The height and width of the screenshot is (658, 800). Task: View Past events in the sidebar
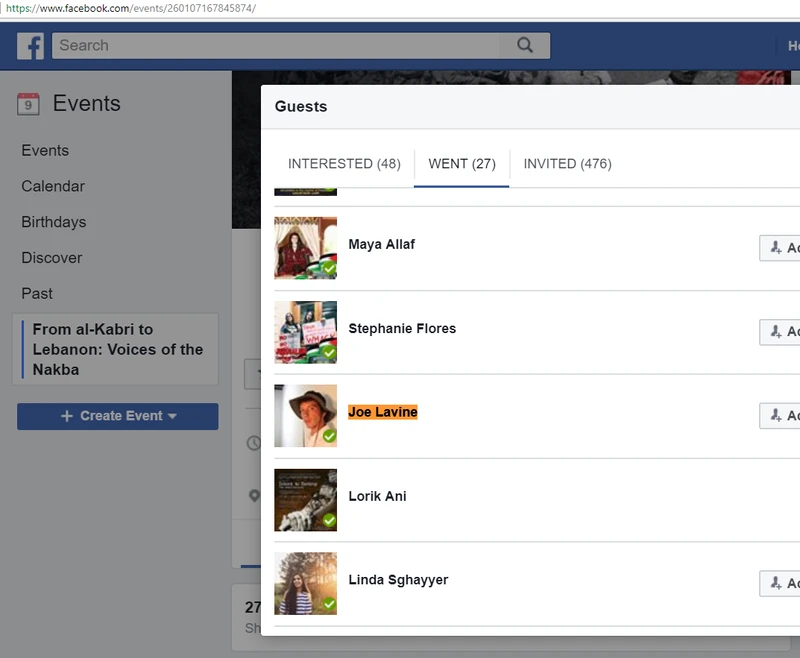click(37, 294)
